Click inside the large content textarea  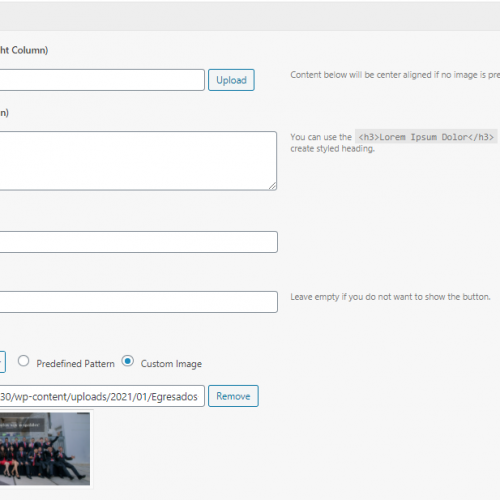[138, 161]
